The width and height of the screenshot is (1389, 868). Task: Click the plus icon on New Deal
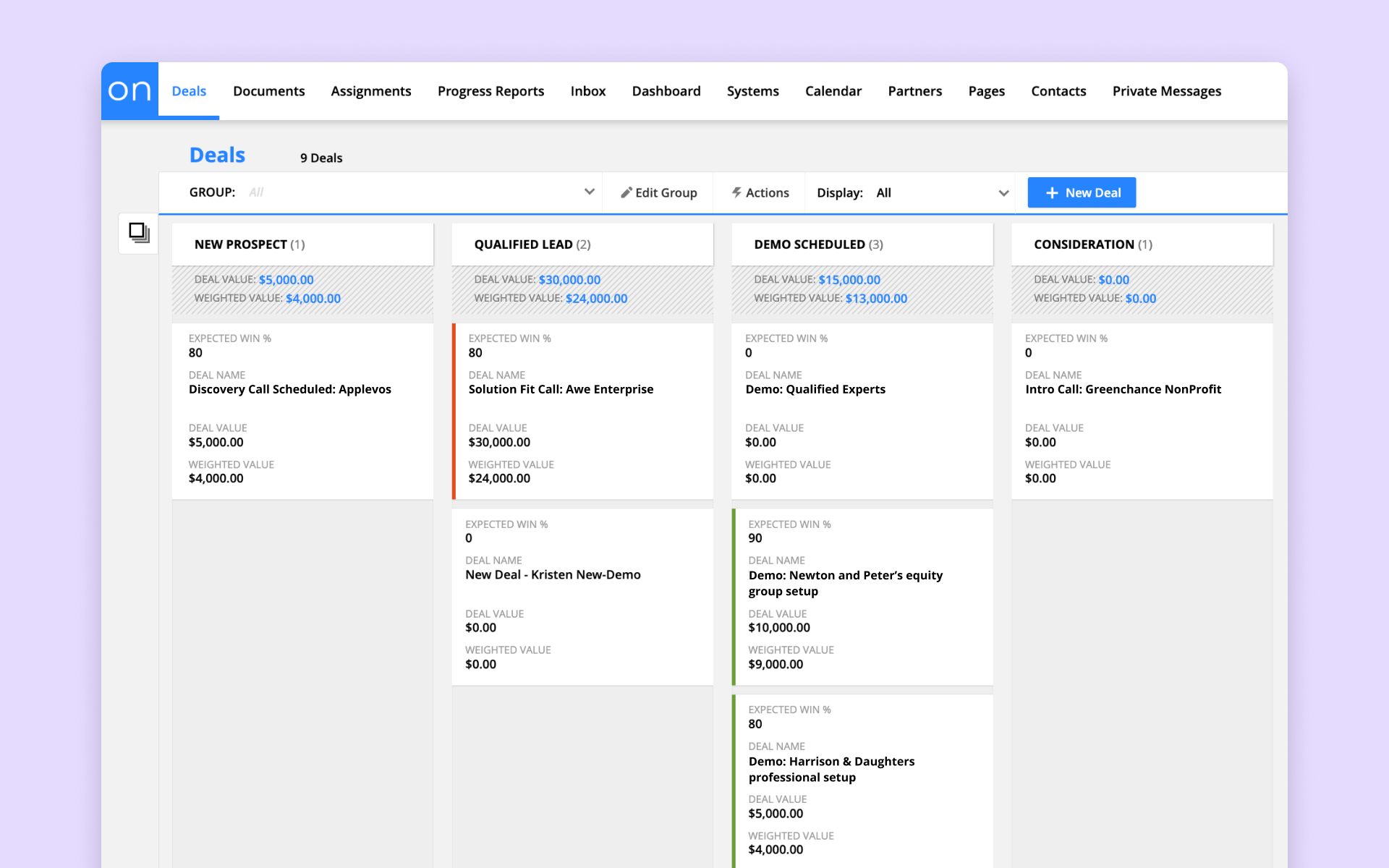click(x=1052, y=193)
